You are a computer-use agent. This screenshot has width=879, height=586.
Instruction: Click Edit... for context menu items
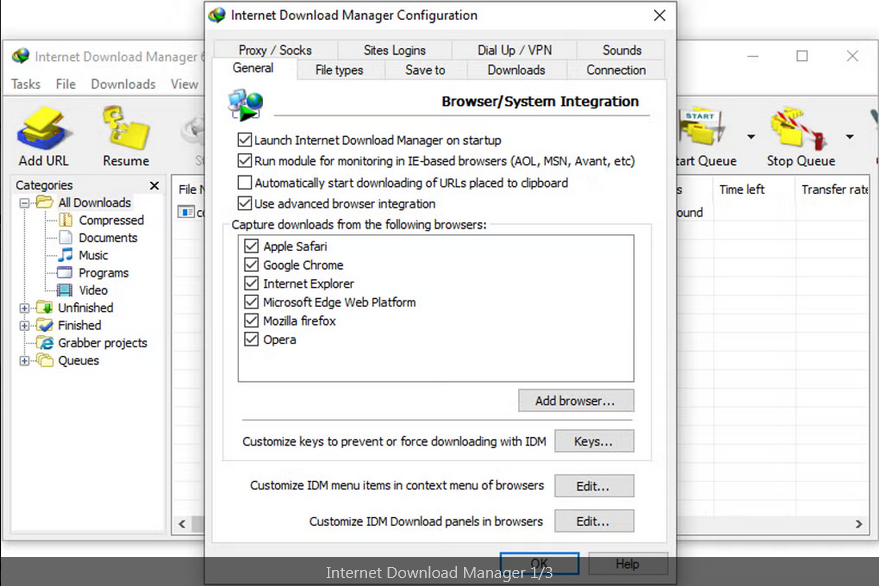tap(594, 486)
